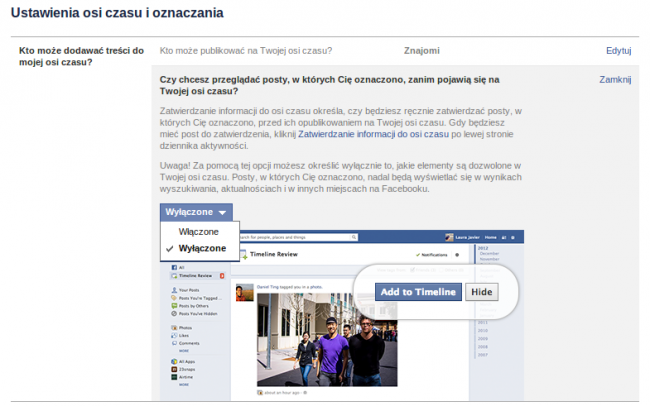Click Photos icon in preview sidebar
This screenshot has height=406, width=650.
point(174,328)
